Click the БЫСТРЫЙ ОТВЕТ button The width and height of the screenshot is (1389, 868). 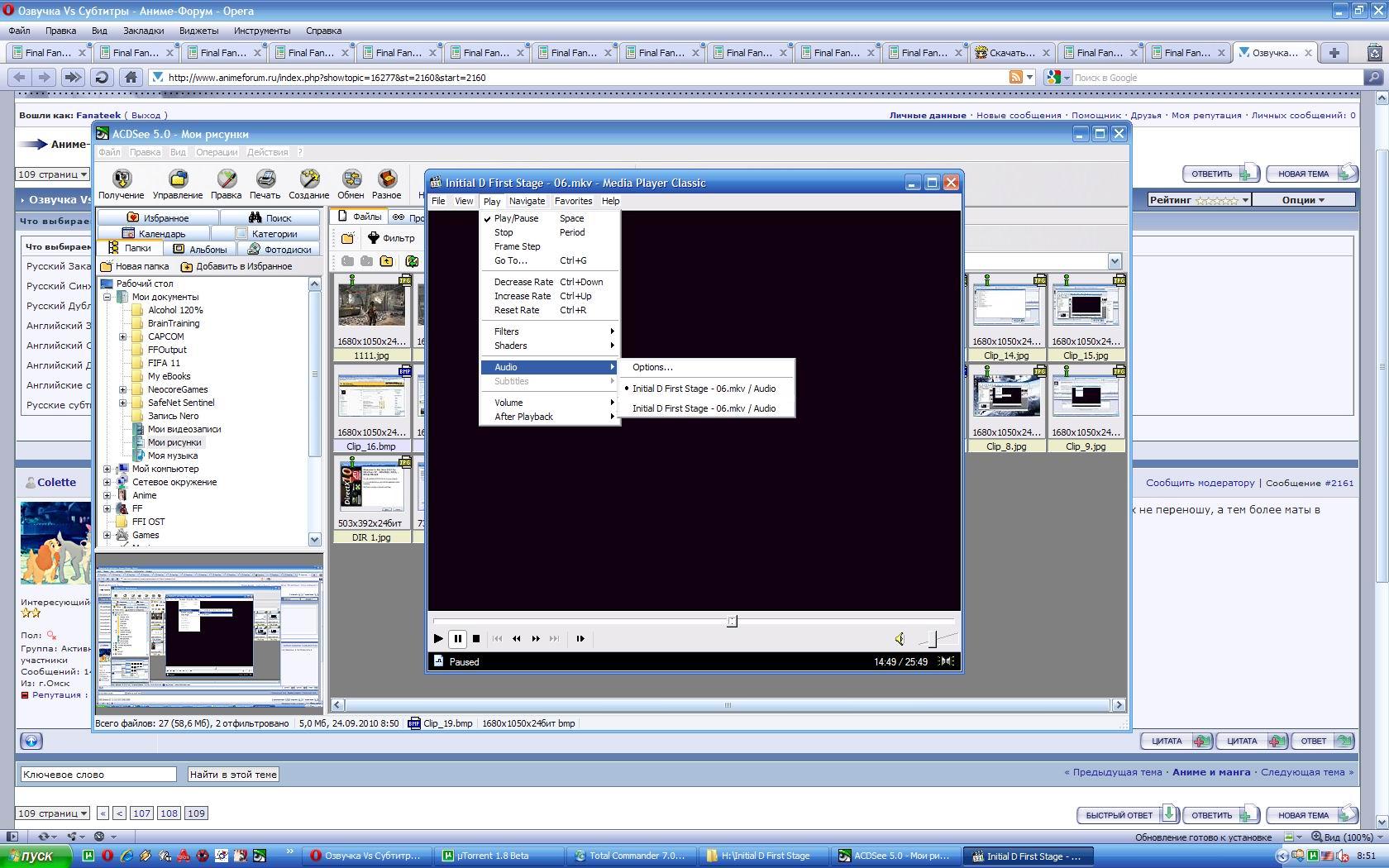[x=1127, y=815]
